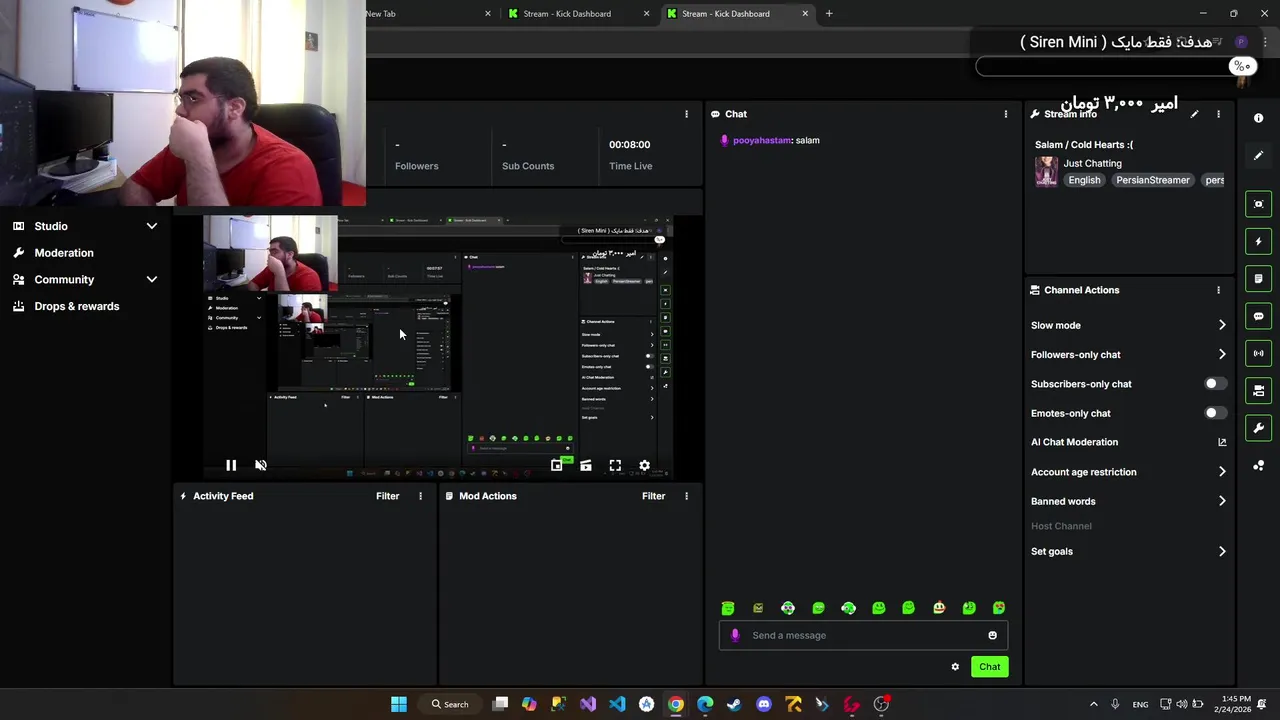Click the English language tag
The image size is (1280, 720).
point(1084,180)
